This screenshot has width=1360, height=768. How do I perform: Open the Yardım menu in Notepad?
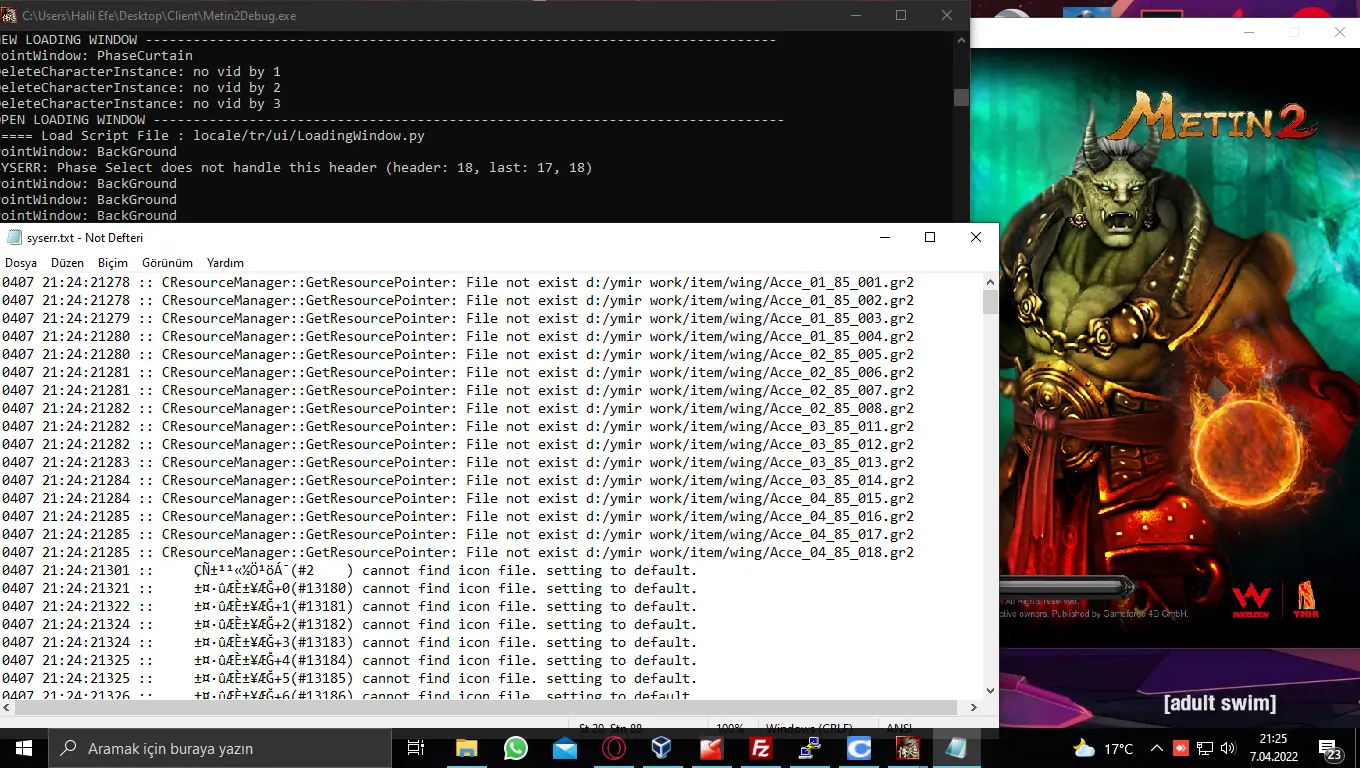[x=225, y=263]
